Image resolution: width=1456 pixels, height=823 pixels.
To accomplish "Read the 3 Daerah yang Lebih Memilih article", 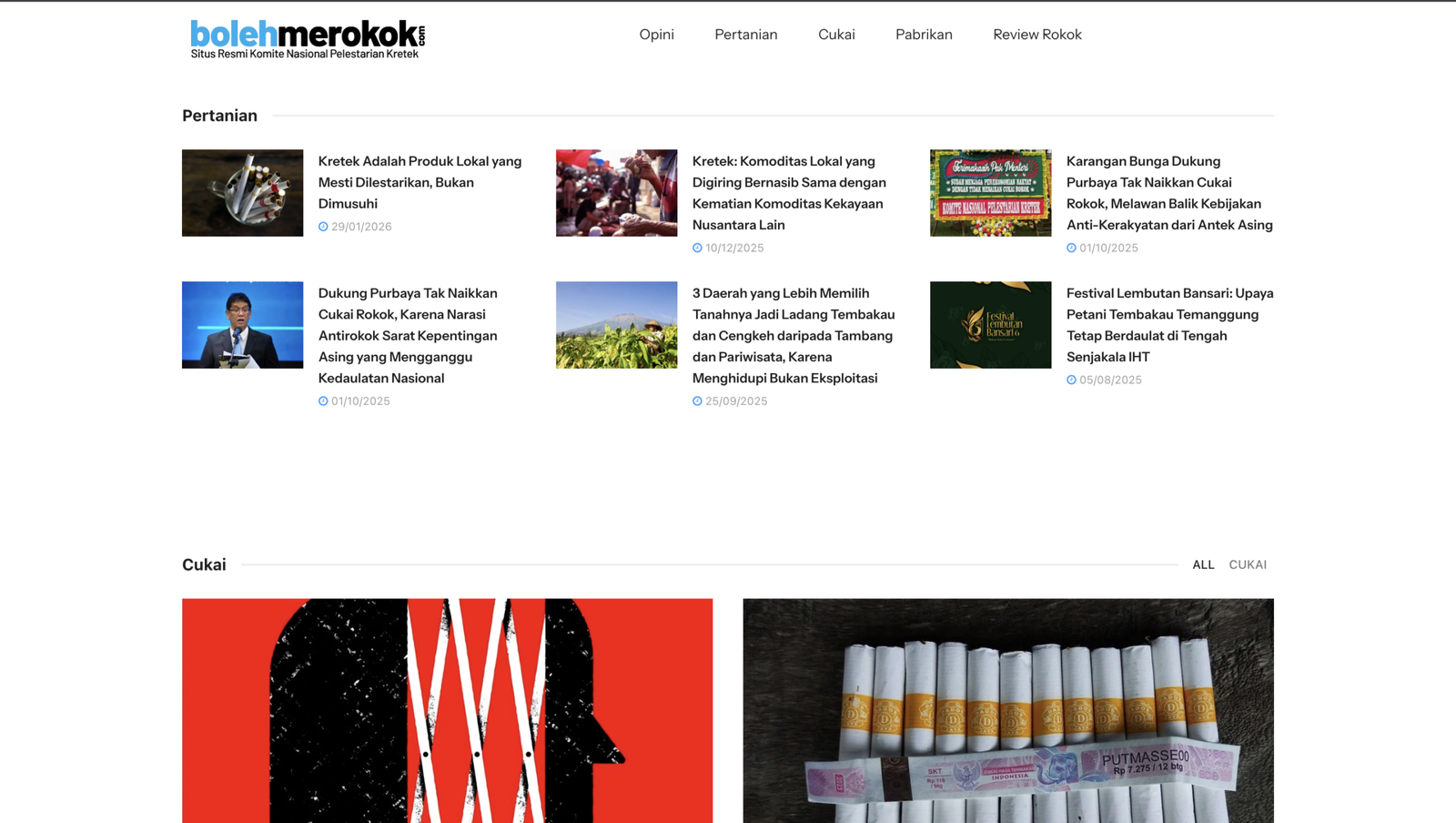I will pyautogui.click(x=794, y=335).
